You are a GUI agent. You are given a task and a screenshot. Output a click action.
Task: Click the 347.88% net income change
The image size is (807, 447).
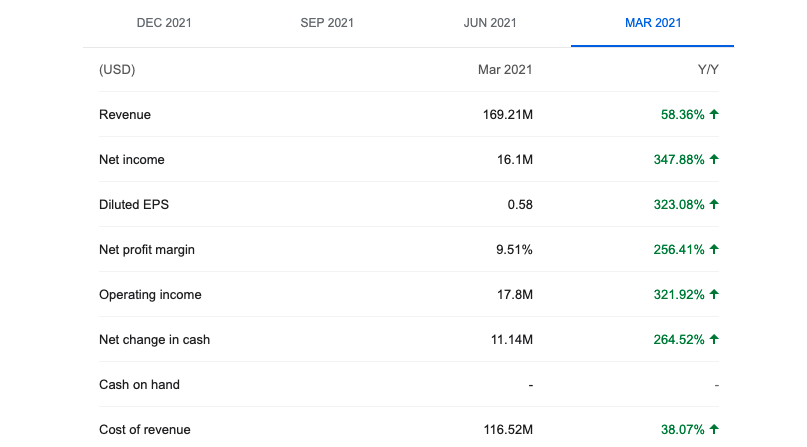[x=679, y=159]
